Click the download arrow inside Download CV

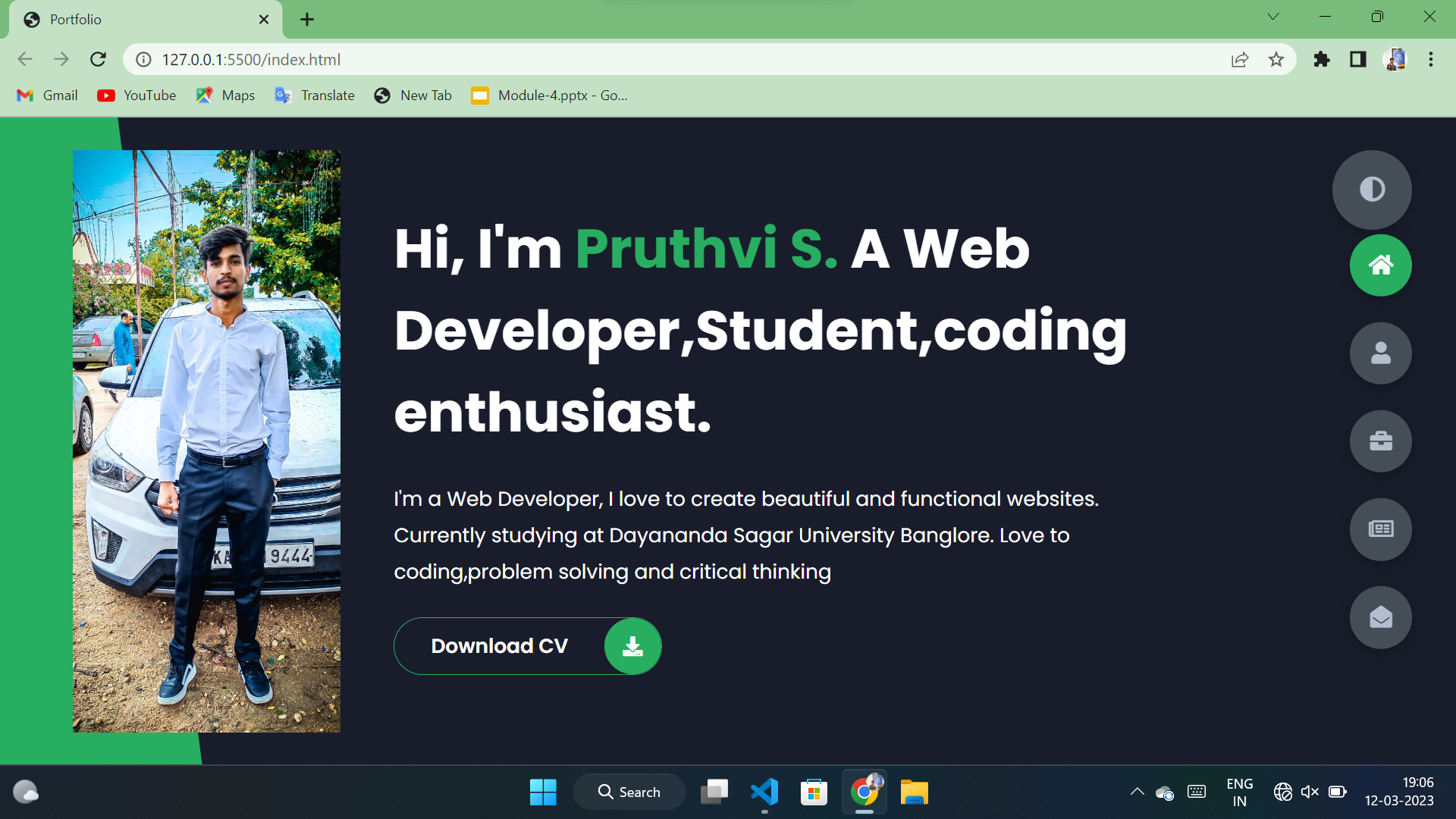tap(632, 645)
